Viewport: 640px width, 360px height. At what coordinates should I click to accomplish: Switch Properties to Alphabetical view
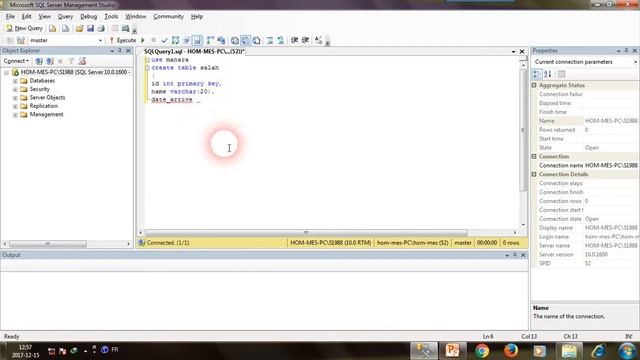pyautogui.click(x=548, y=74)
